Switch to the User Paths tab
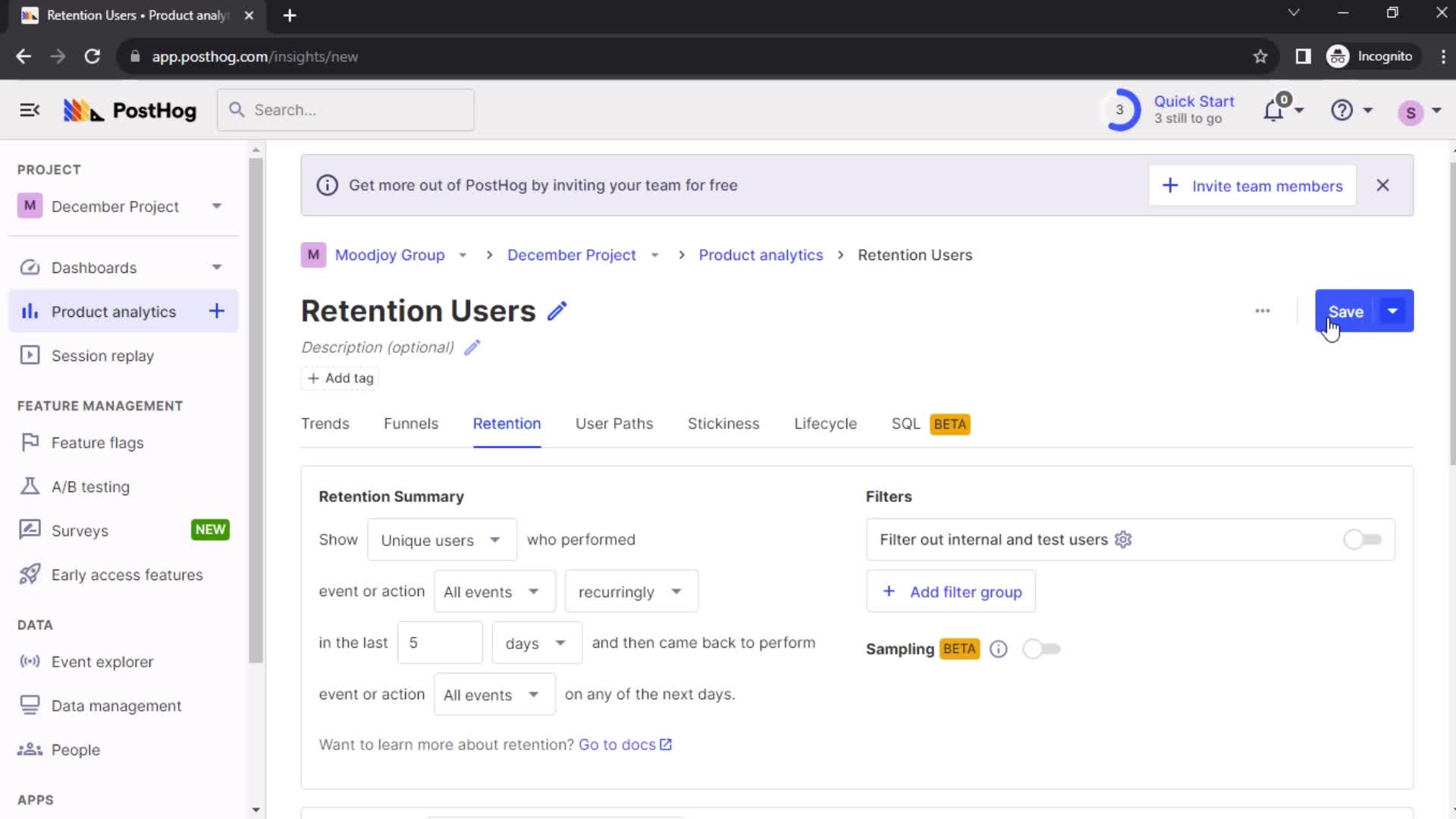 click(x=614, y=424)
